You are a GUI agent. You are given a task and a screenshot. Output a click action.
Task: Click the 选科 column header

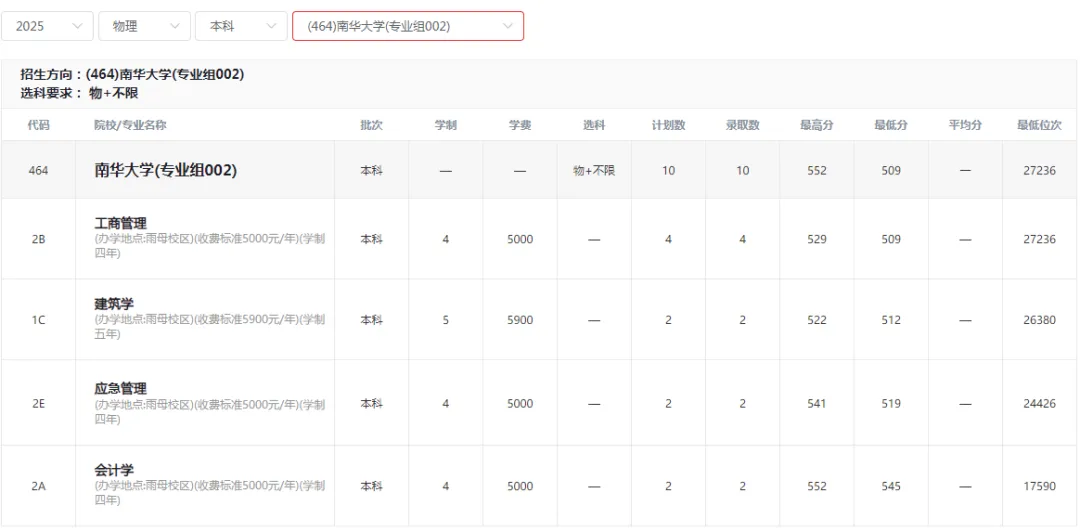tap(594, 125)
